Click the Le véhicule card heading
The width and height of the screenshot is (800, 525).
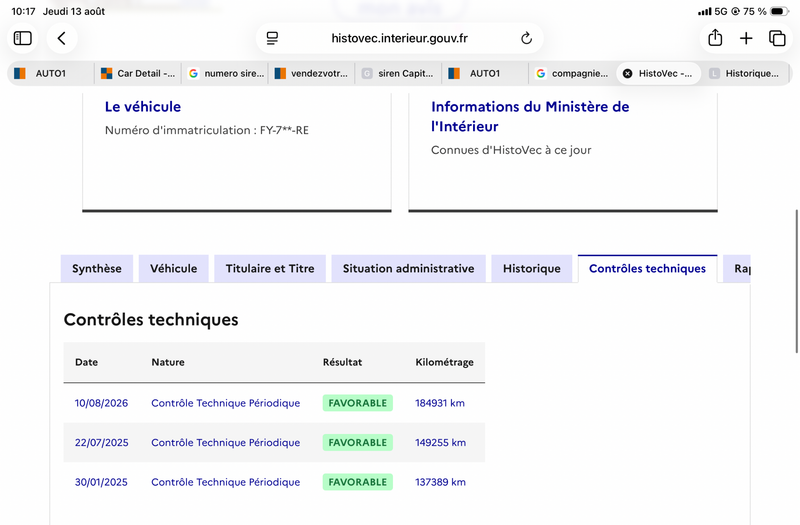143,107
